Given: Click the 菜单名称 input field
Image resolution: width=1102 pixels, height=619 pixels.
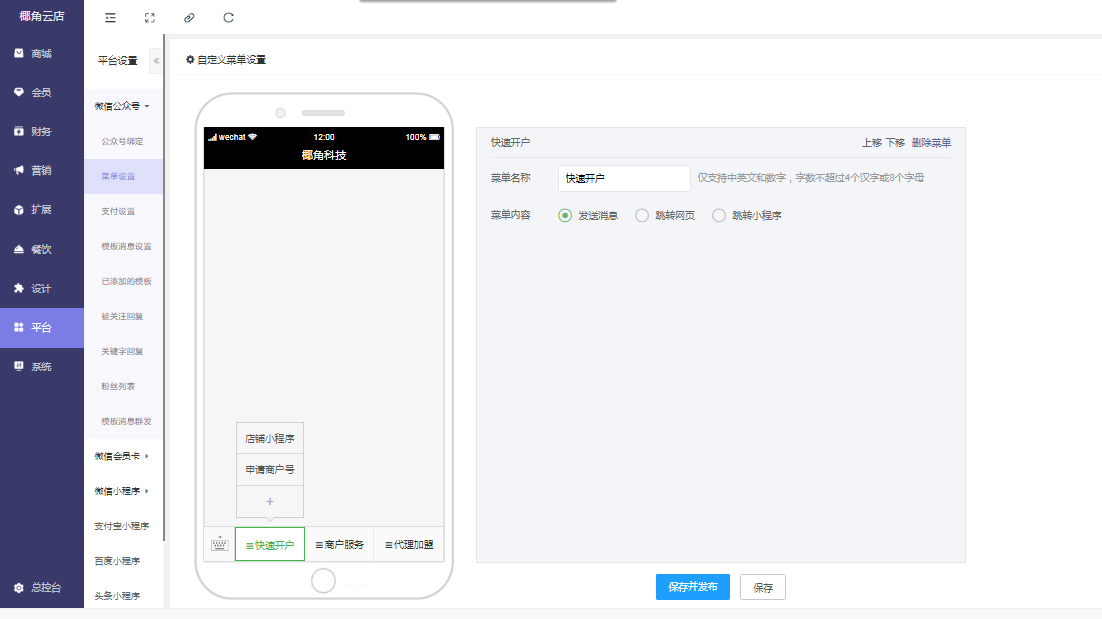Looking at the screenshot, I should 624,178.
